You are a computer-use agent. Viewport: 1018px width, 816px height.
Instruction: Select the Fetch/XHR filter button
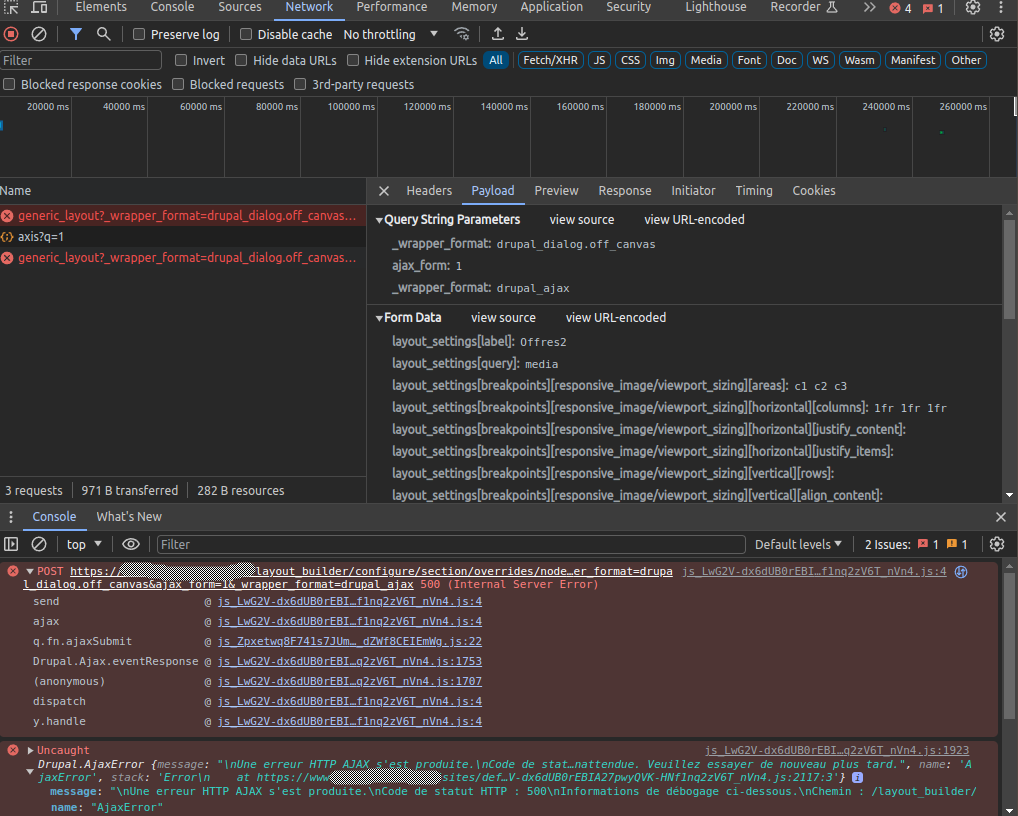pos(550,60)
